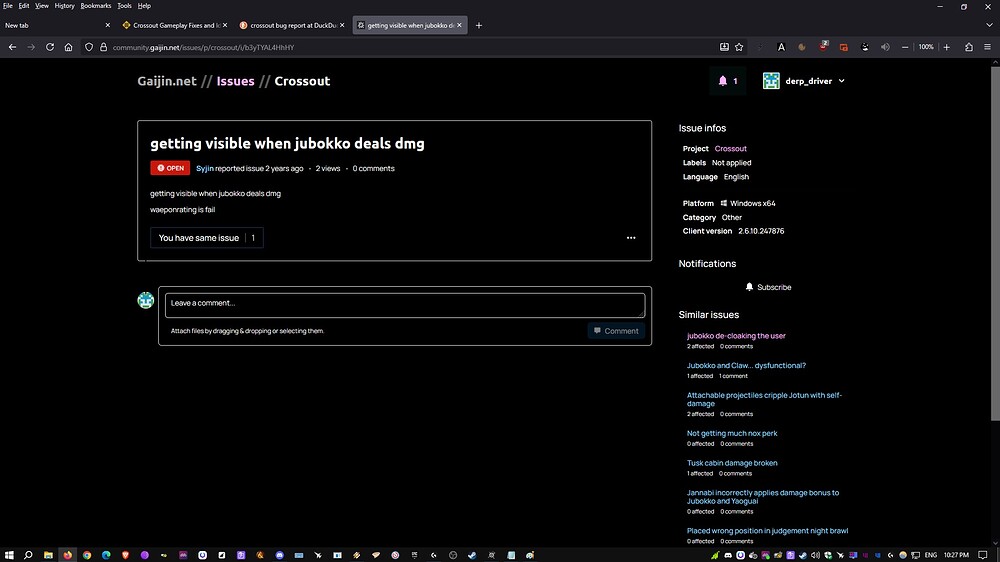Open the Windows Start menu
1000x562 pixels.
click(9, 554)
